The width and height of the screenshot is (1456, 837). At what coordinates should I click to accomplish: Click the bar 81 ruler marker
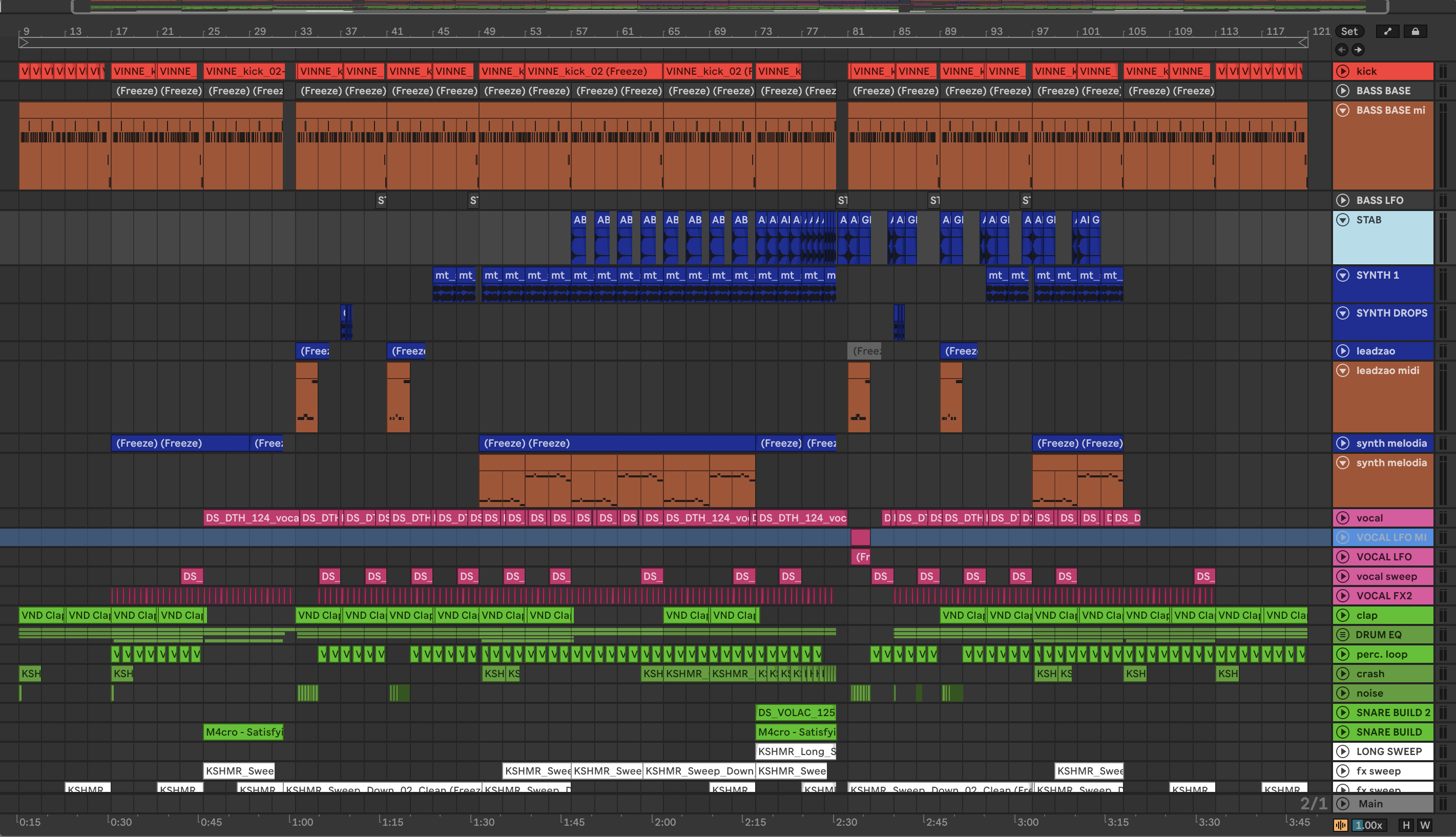click(858, 32)
